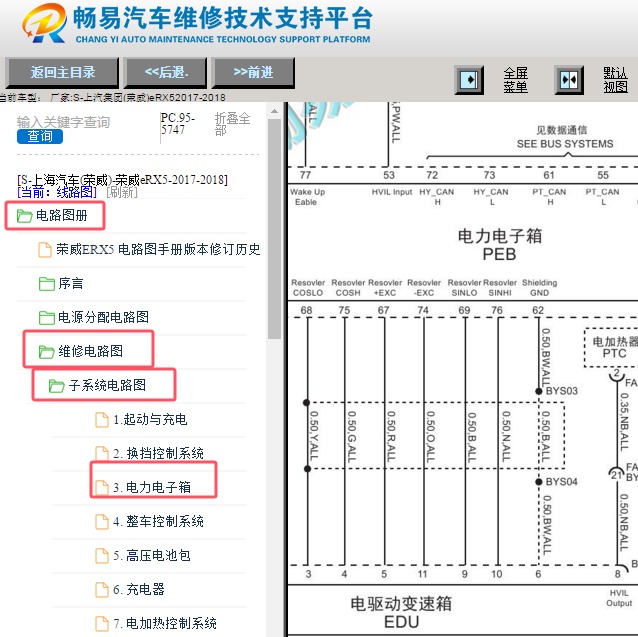This screenshot has width=638, height=637.
Task: Click the 电加热器 PTC box in diagram
Action: [612, 347]
